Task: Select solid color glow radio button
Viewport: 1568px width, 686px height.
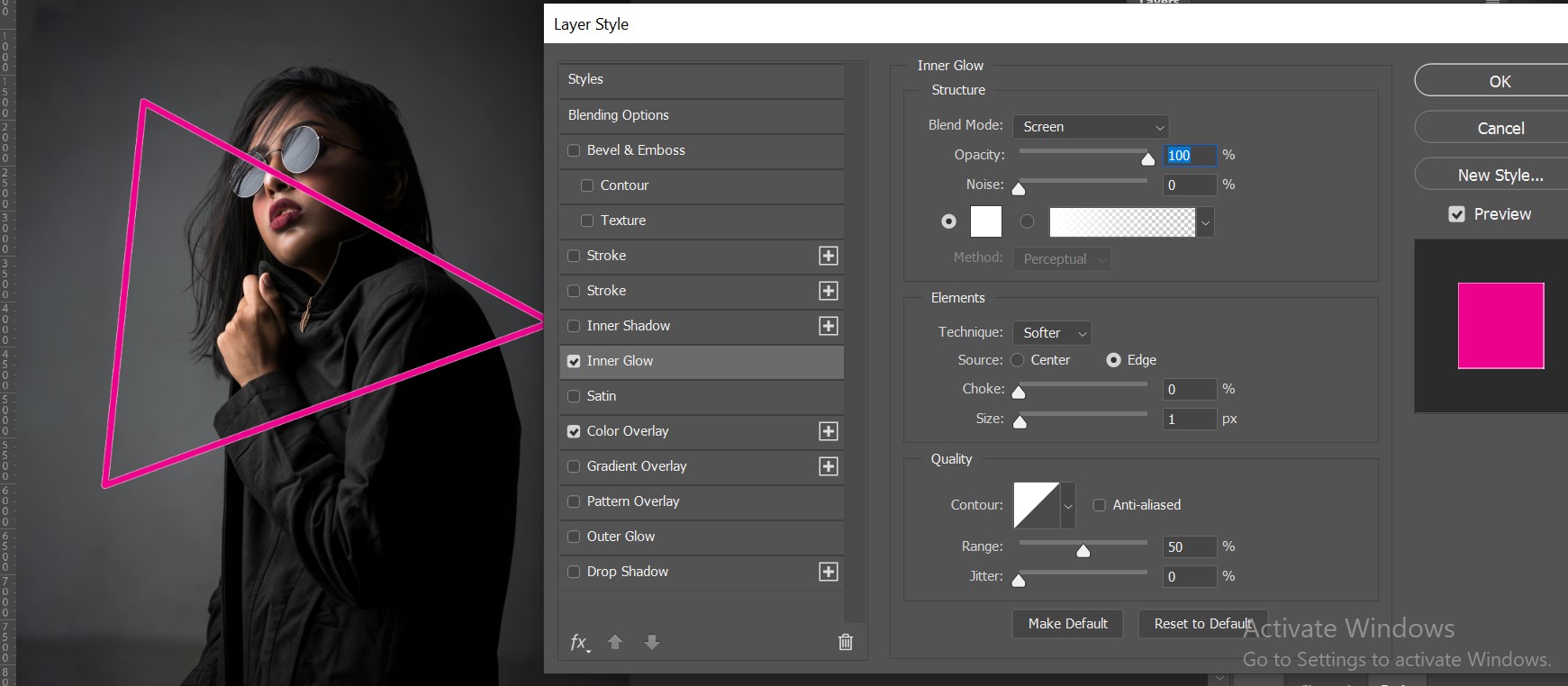Action: pos(948,221)
